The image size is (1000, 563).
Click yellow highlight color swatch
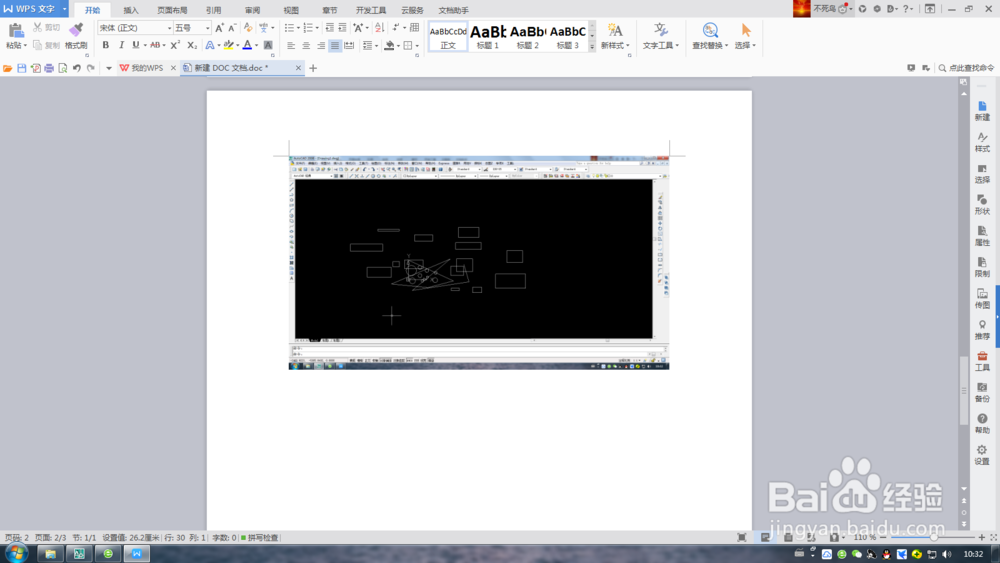click(x=228, y=45)
